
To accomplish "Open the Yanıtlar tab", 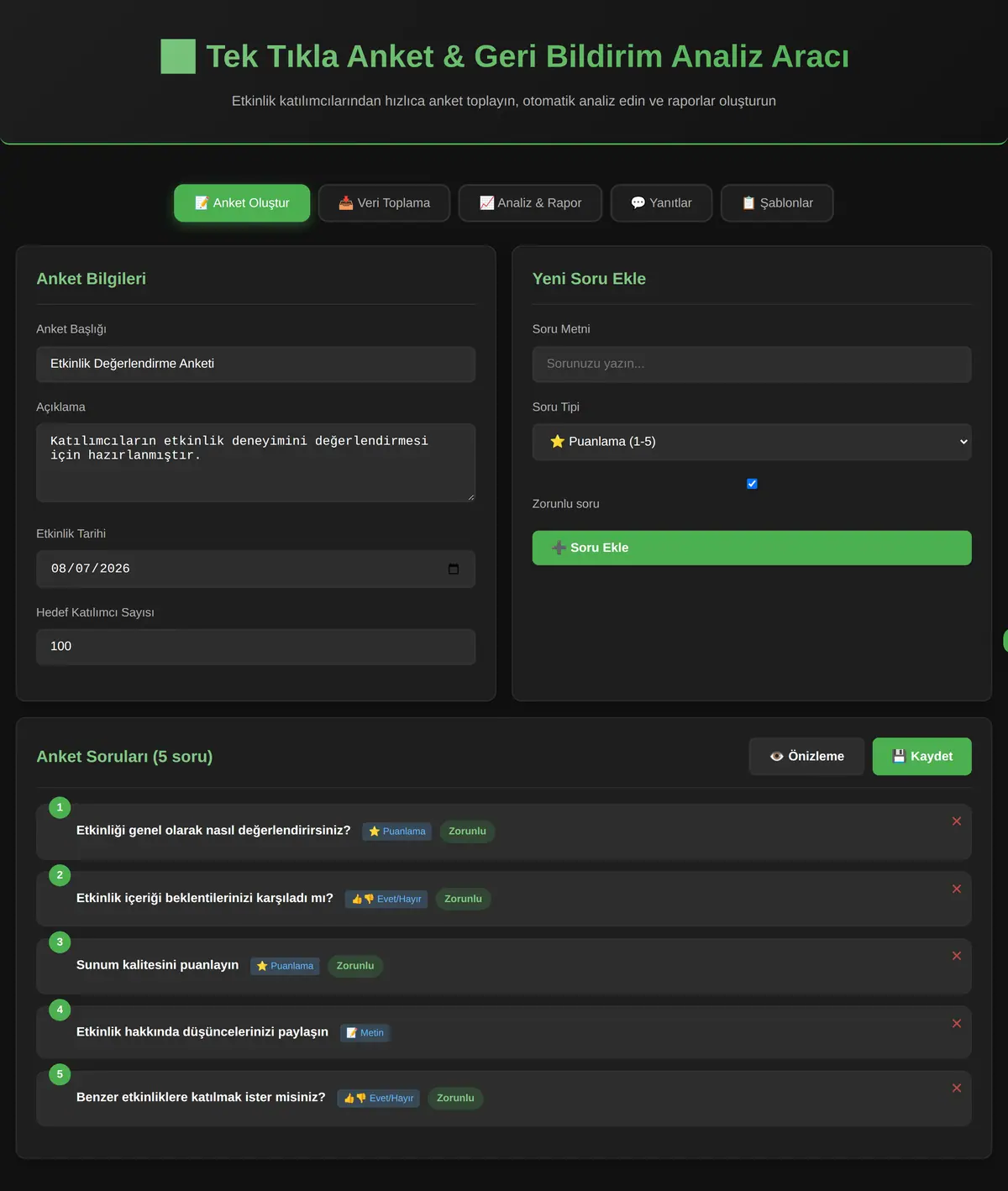I will point(661,203).
